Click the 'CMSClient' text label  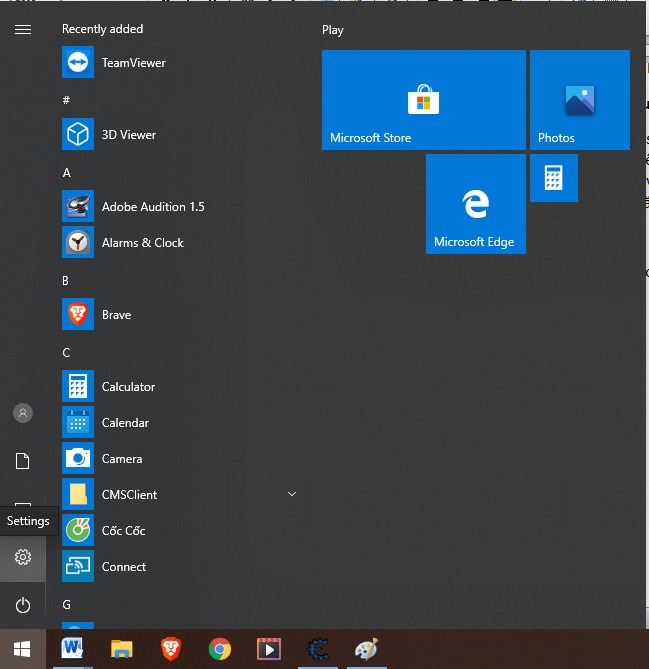click(x=129, y=494)
